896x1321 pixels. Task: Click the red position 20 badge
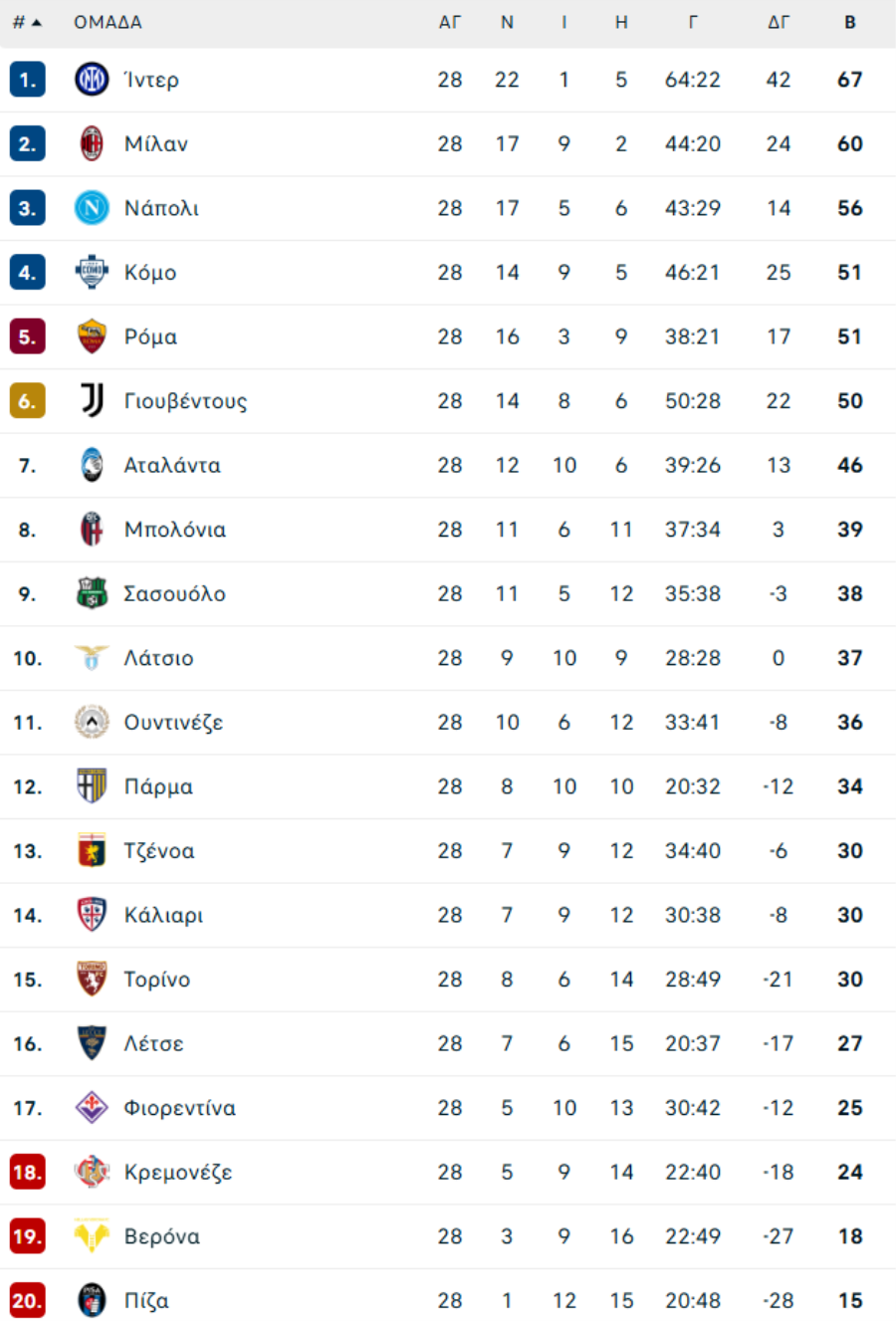(x=27, y=1301)
